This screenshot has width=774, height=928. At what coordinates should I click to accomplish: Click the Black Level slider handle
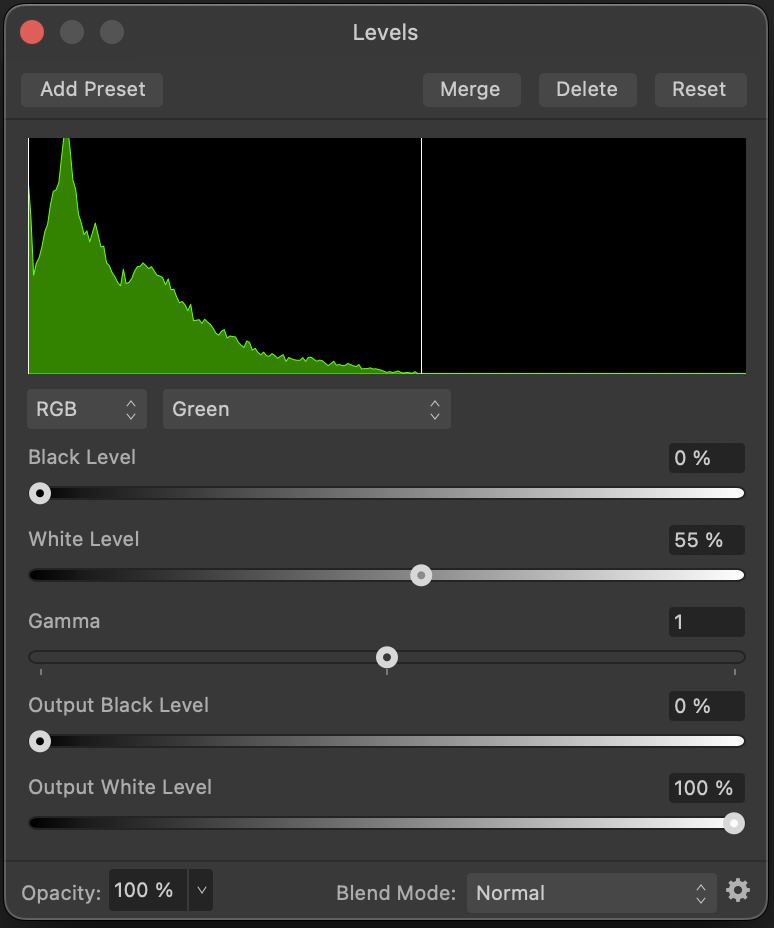tap(40, 493)
